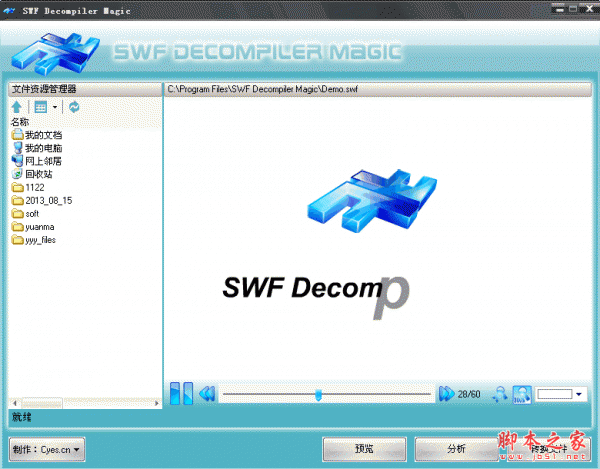Click the 预览 preview button

click(x=364, y=449)
